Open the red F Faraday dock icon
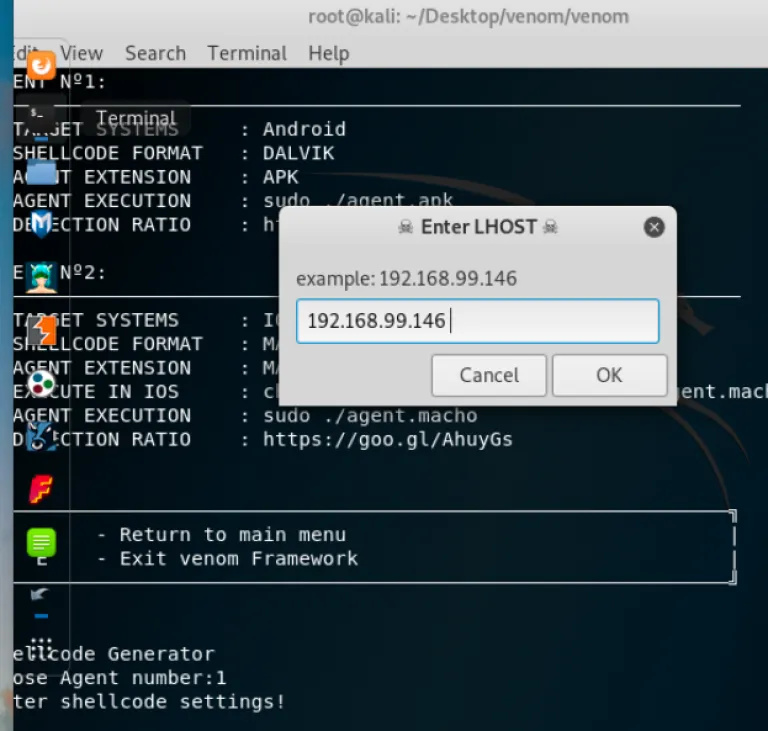This screenshot has height=731, width=768. tap(41, 489)
